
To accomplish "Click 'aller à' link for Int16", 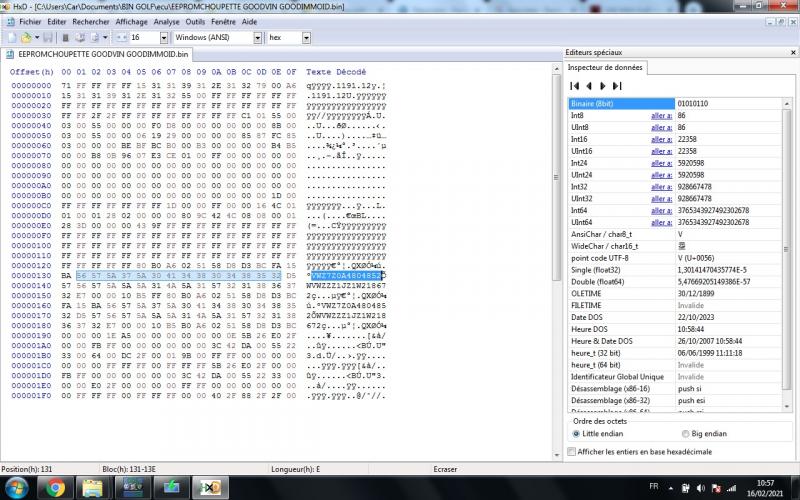I will point(661,139).
